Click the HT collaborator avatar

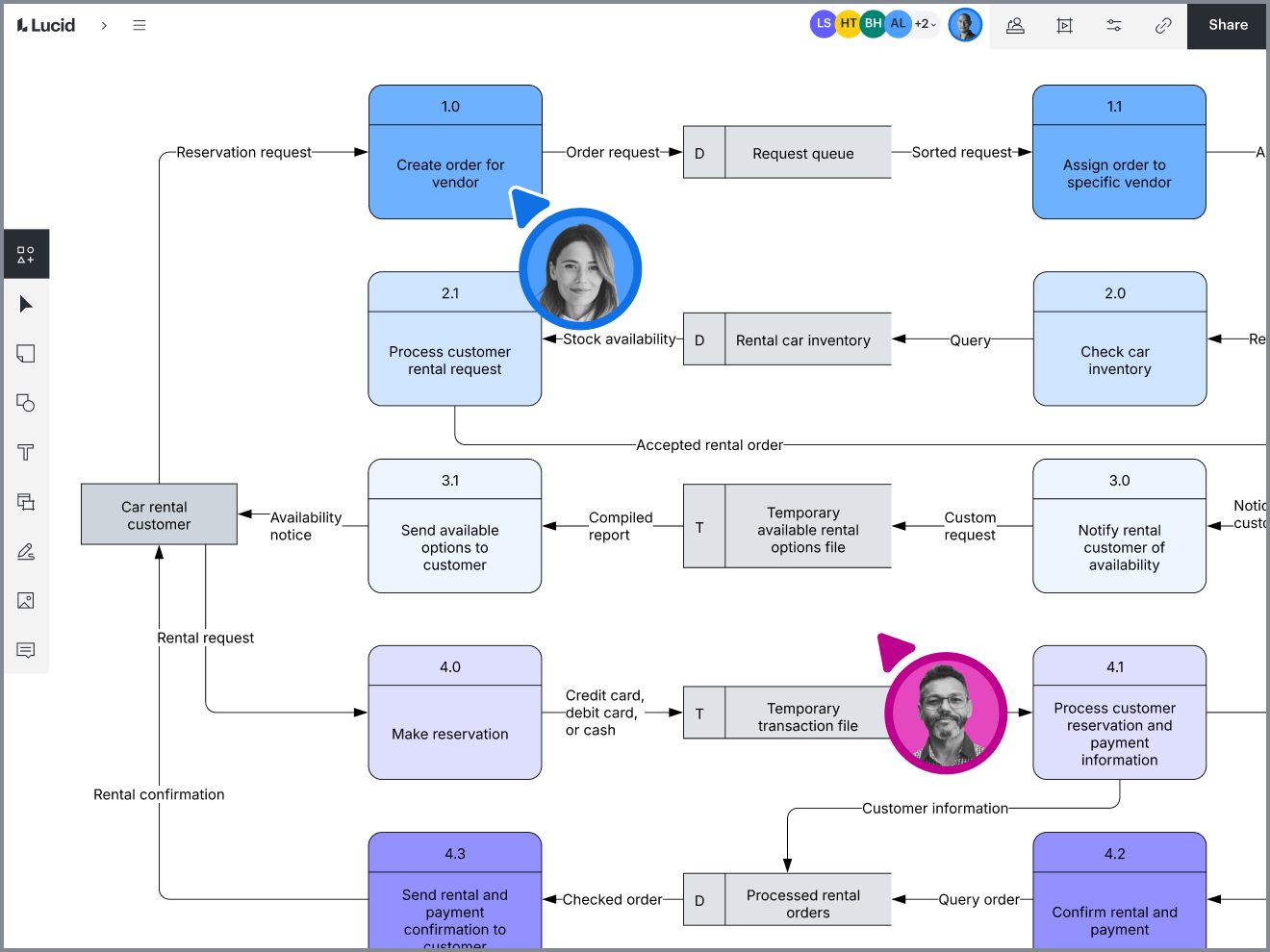(x=848, y=24)
